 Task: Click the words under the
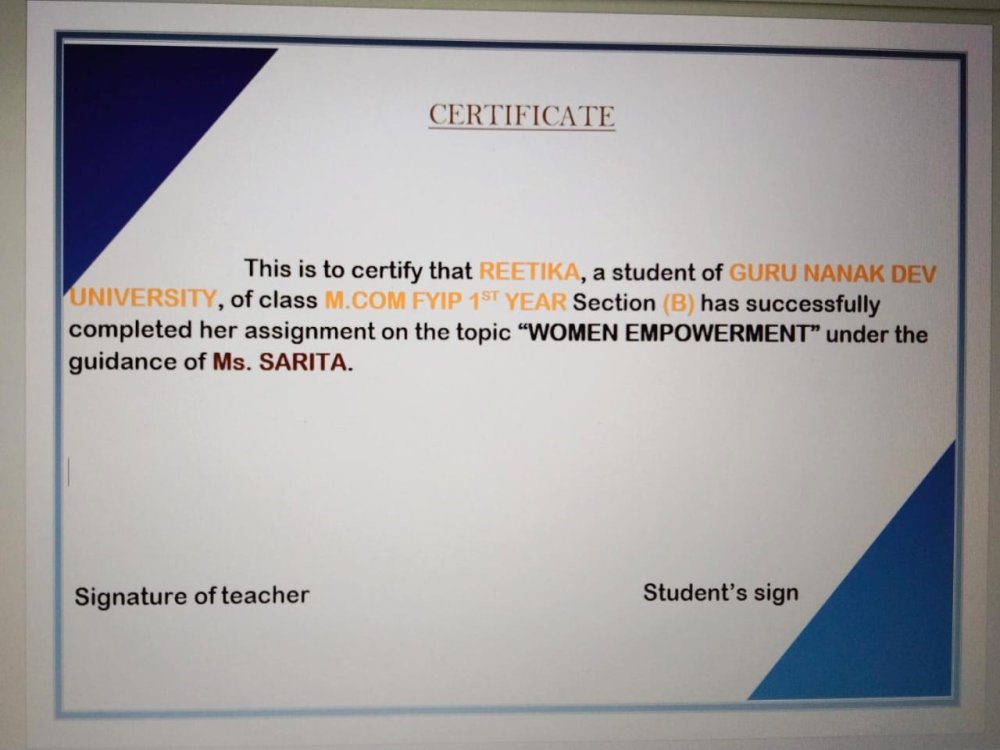point(877,334)
